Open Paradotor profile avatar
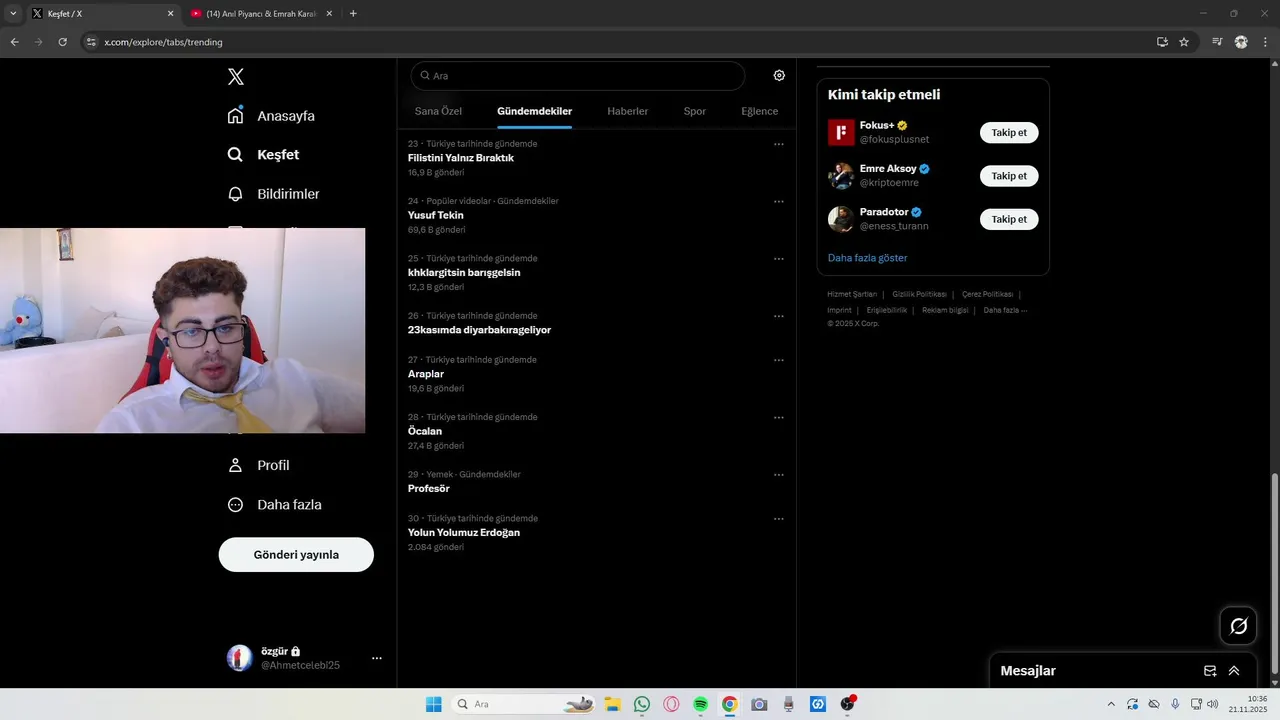This screenshot has height=720, width=1280. point(841,219)
